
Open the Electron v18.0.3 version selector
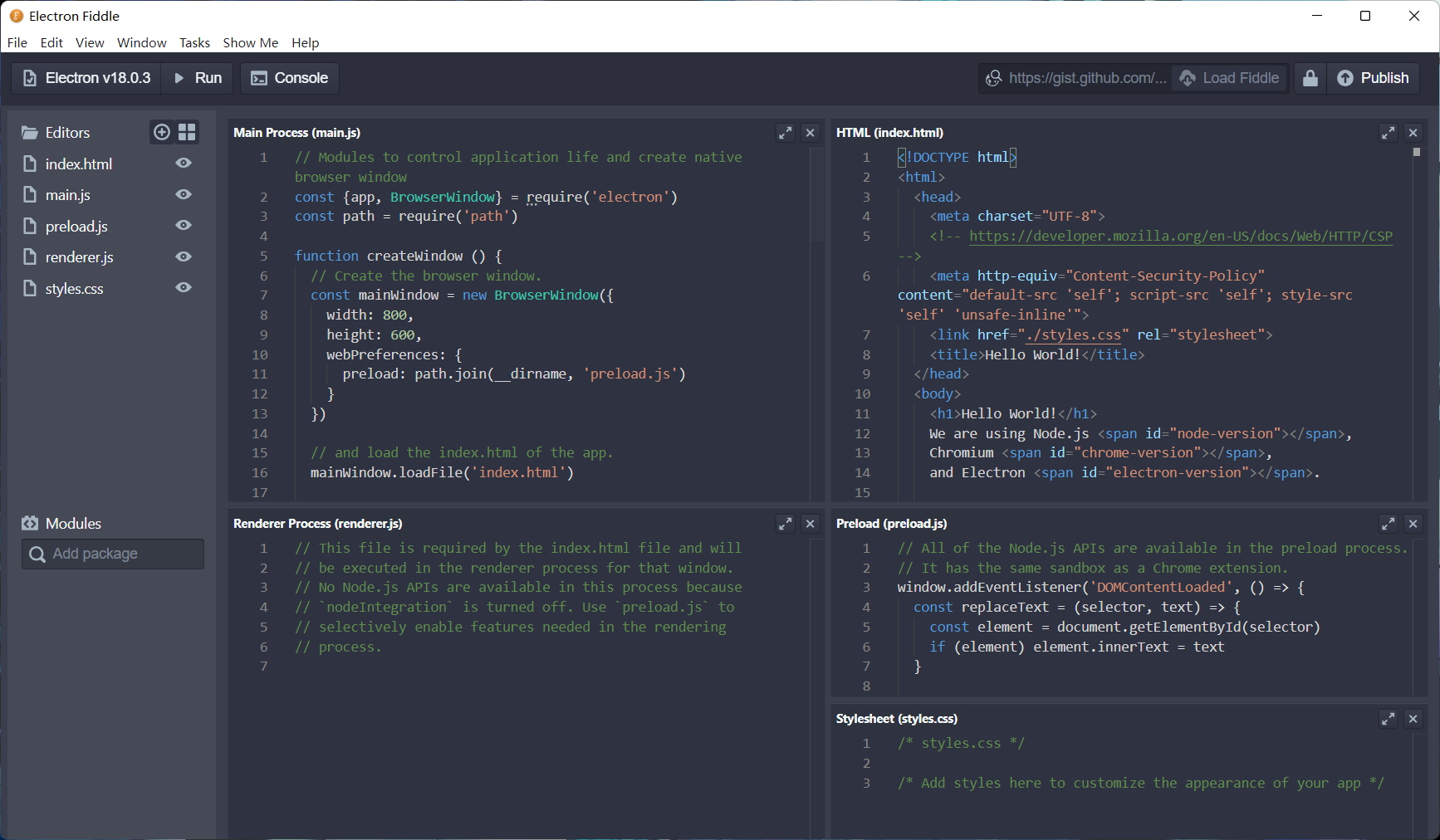86,78
